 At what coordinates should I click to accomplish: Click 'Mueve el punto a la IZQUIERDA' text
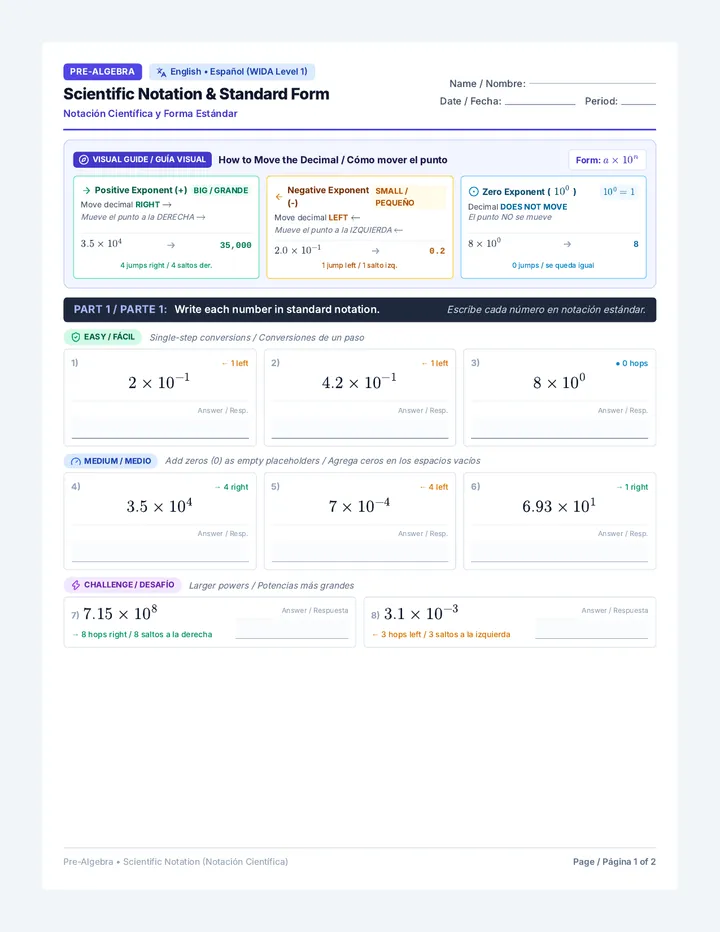point(338,230)
